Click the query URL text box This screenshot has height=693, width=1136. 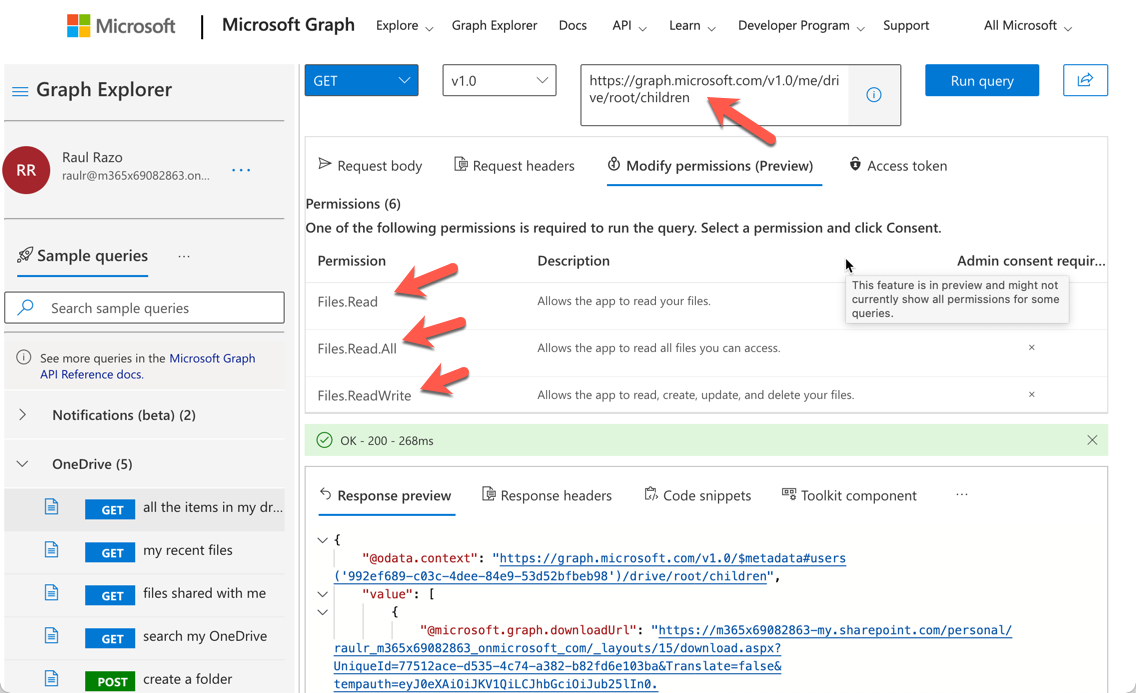(714, 95)
